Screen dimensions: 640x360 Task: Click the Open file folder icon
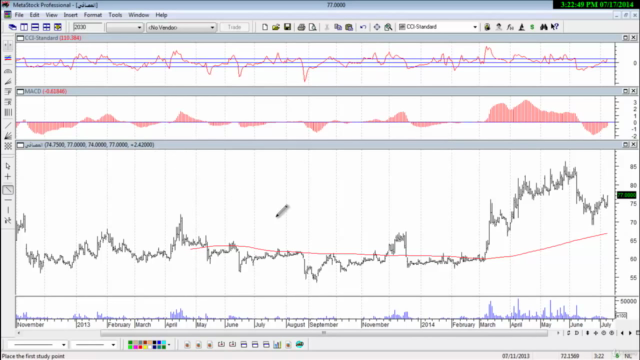276,27
